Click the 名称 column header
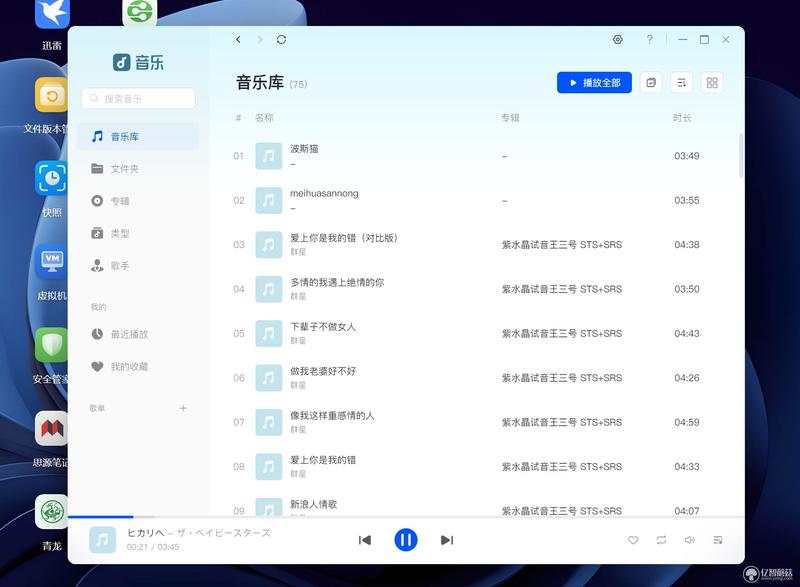Screen dimensions: 800x587 264,118
